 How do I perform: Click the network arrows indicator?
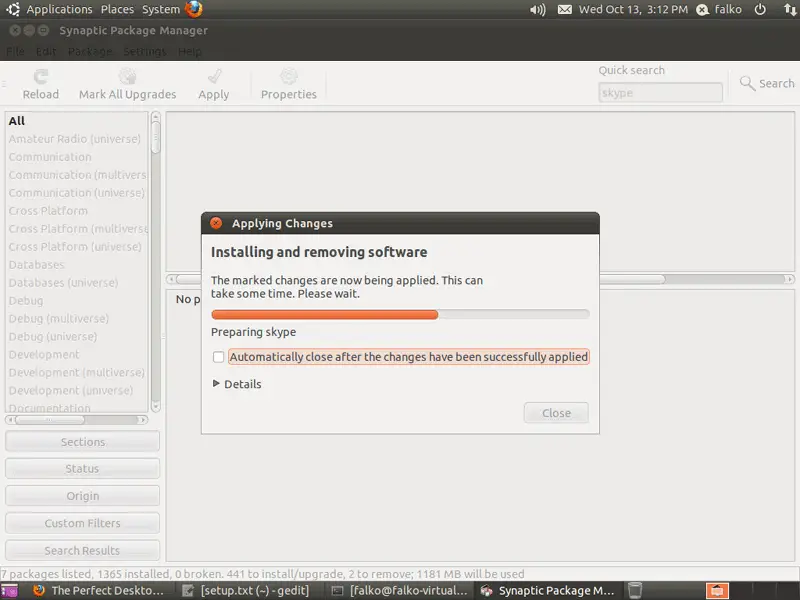(790, 9)
